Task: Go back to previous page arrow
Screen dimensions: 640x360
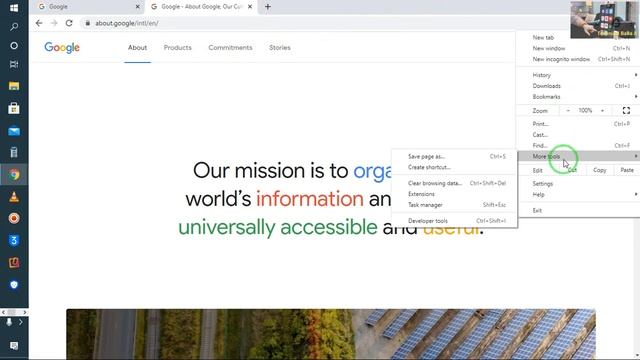Action: coord(39,23)
